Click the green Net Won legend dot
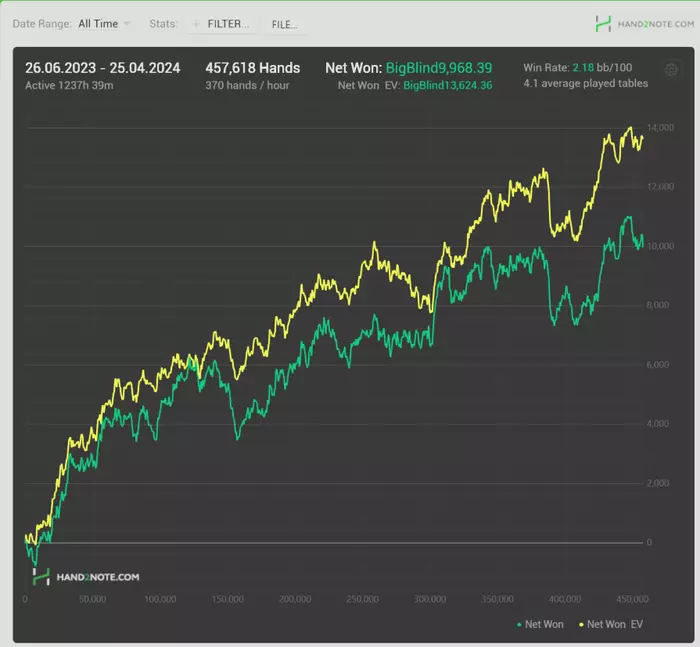This screenshot has width=700, height=647. click(518, 624)
